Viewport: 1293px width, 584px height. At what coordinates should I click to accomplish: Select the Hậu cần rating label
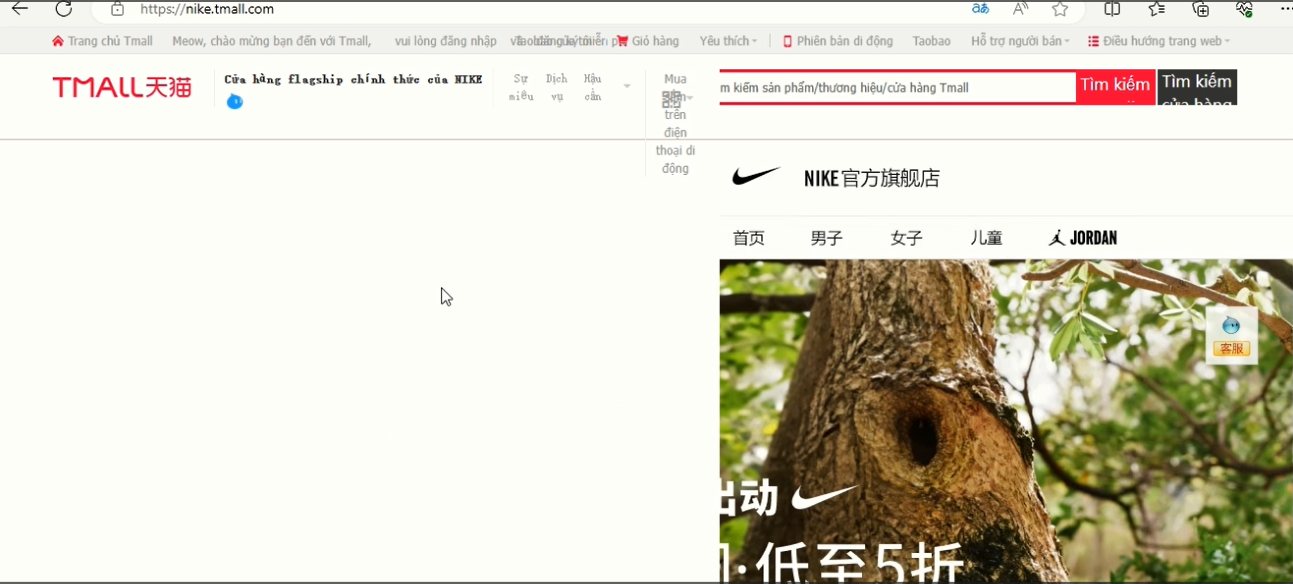593,87
